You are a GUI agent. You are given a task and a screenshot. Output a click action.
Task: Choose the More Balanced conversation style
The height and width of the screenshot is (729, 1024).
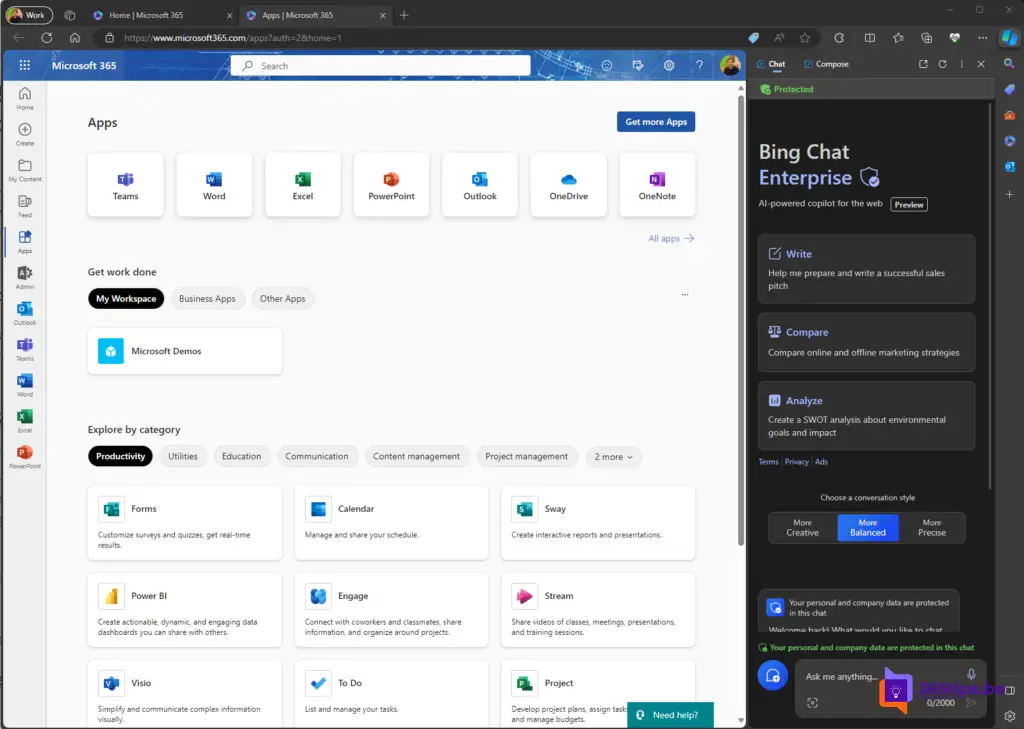(867, 528)
